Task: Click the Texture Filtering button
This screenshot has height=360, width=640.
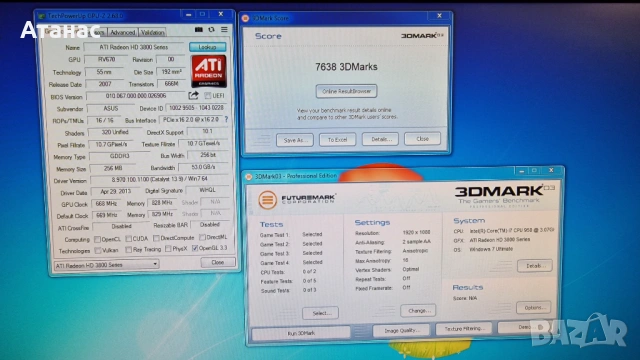Action: (x=464, y=329)
